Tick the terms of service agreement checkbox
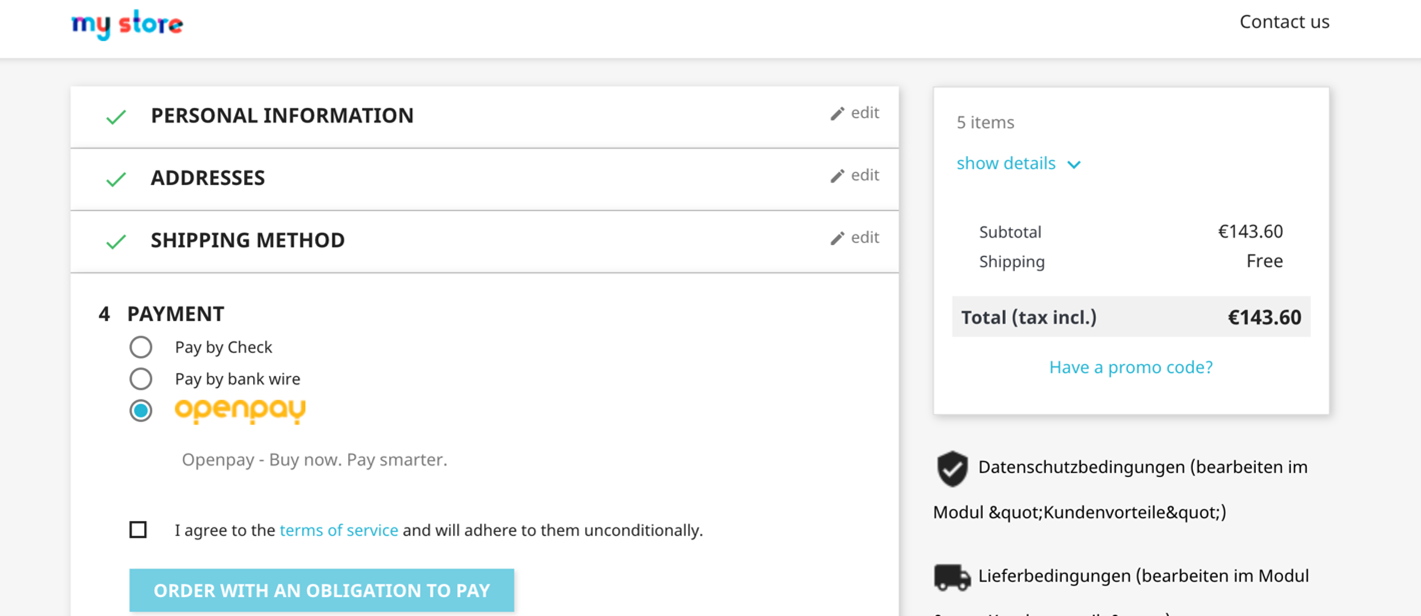The width and height of the screenshot is (1421, 616). pyautogui.click(x=138, y=530)
